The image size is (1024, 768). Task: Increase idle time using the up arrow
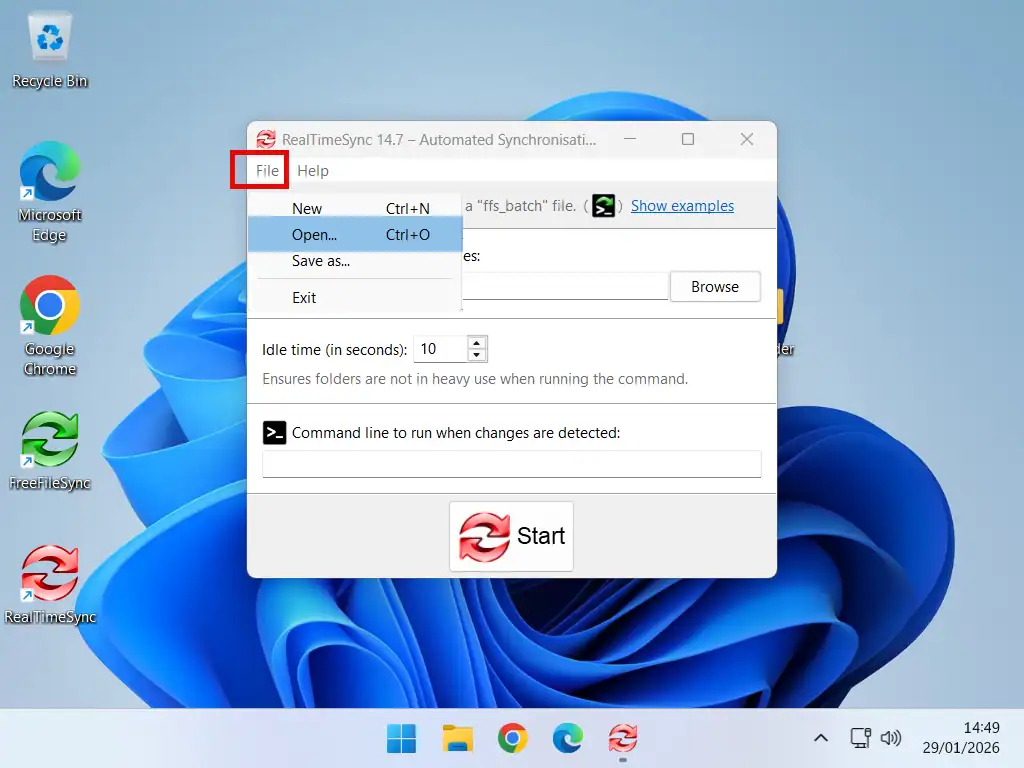click(477, 343)
